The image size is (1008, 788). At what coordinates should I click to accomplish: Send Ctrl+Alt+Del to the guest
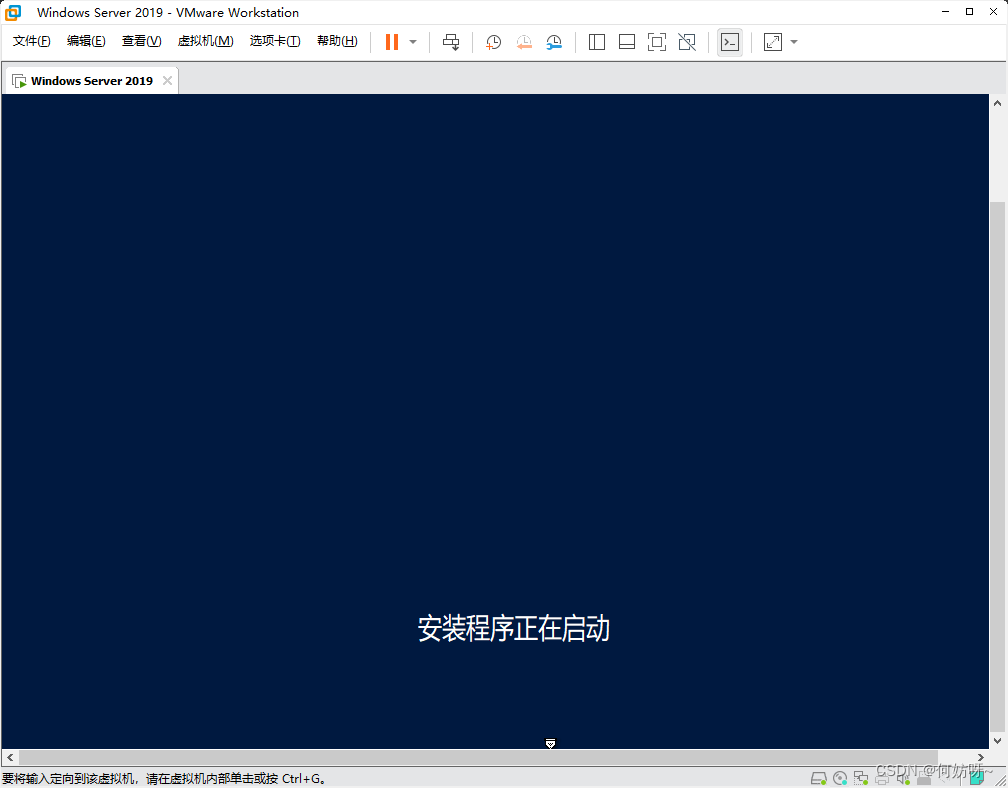(451, 42)
